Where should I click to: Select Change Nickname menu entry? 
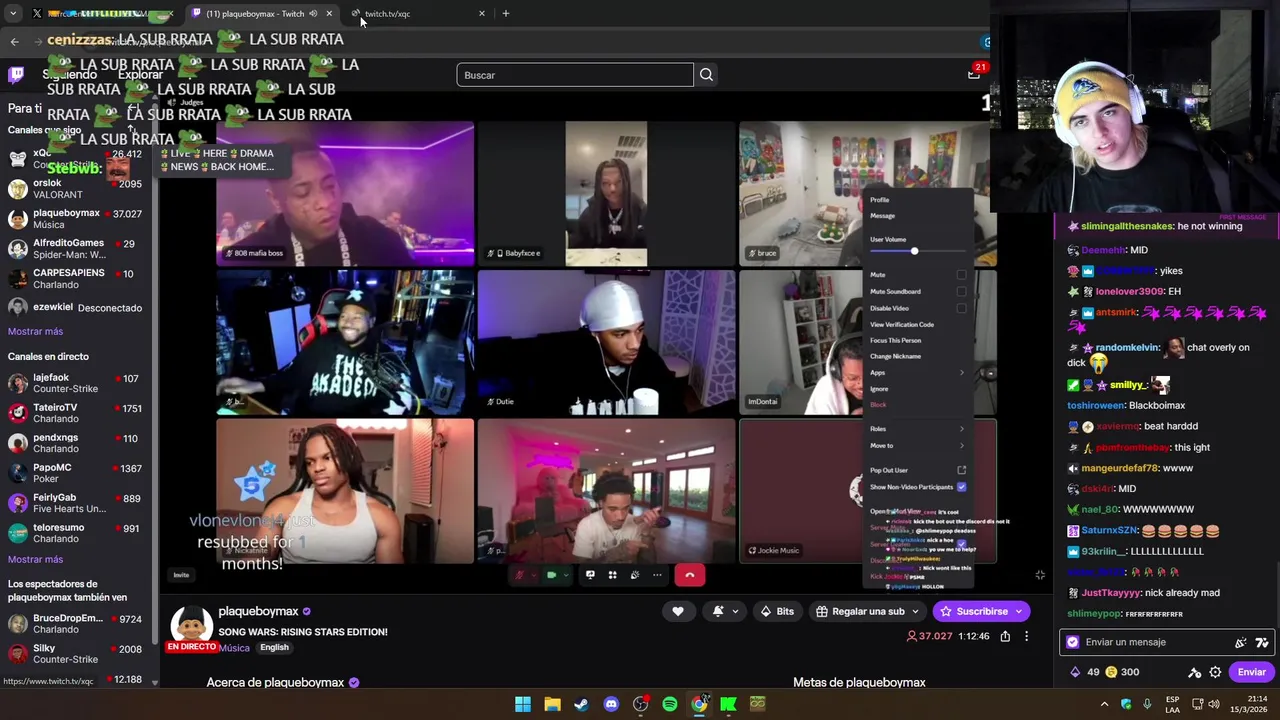pyautogui.click(x=895, y=356)
